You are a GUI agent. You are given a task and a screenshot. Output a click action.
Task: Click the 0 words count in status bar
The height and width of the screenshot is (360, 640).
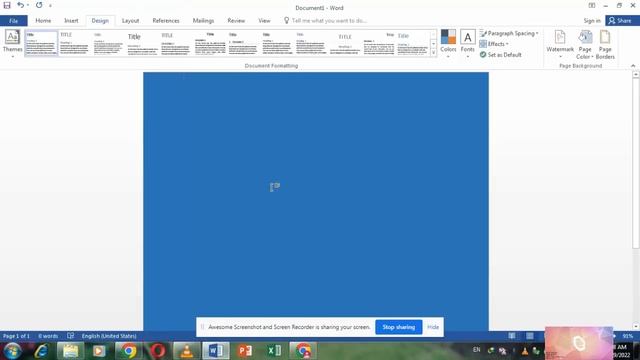(x=48, y=336)
